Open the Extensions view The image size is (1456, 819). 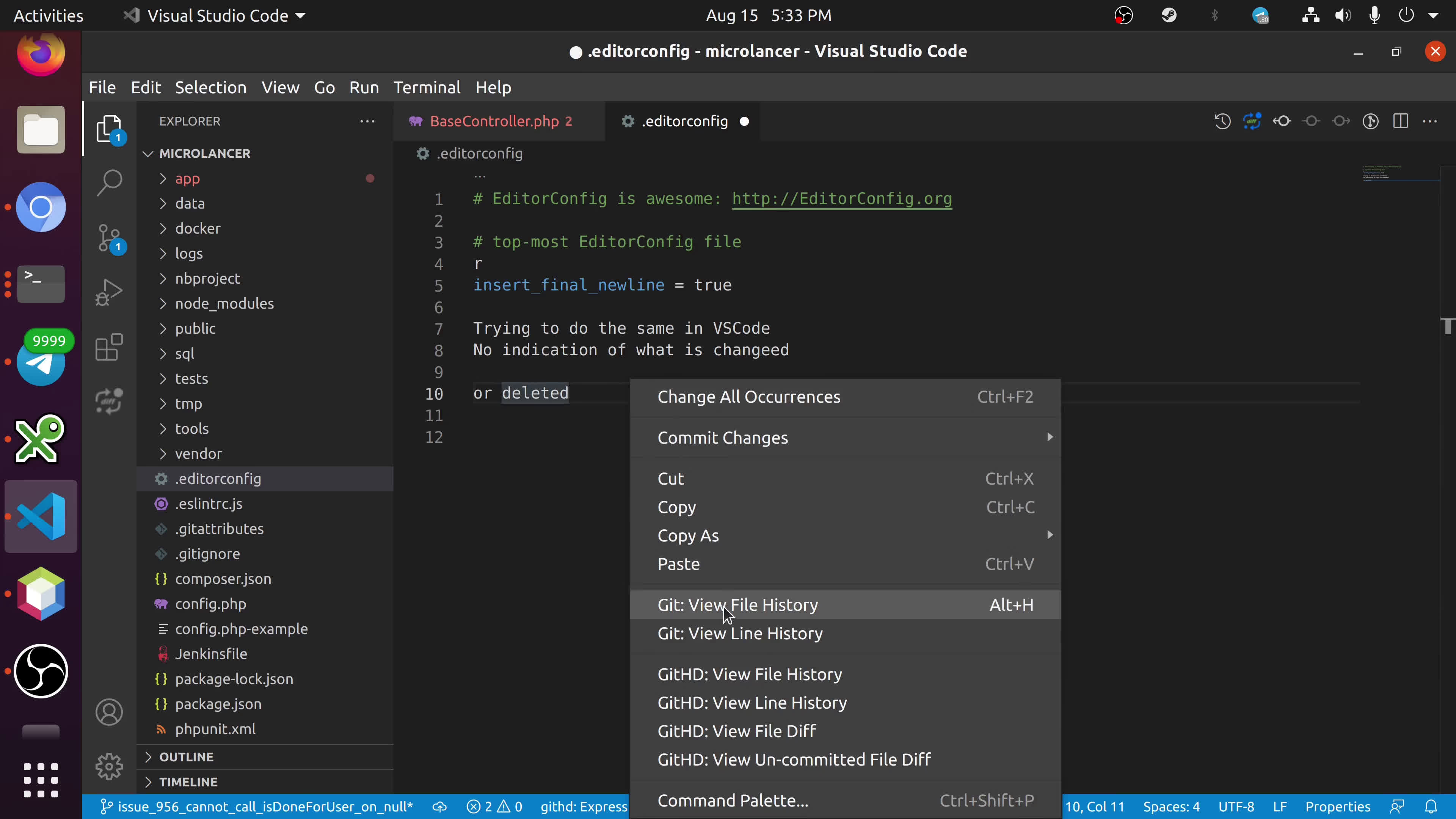(108, 347)
